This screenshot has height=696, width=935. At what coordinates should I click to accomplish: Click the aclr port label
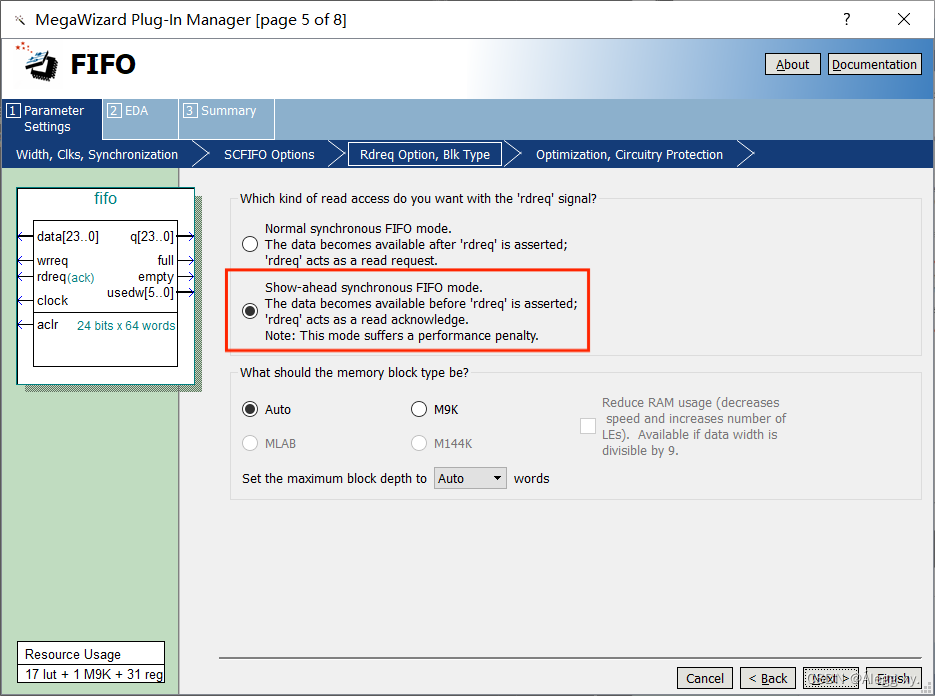pyautogui.click(x=48, y=324)
